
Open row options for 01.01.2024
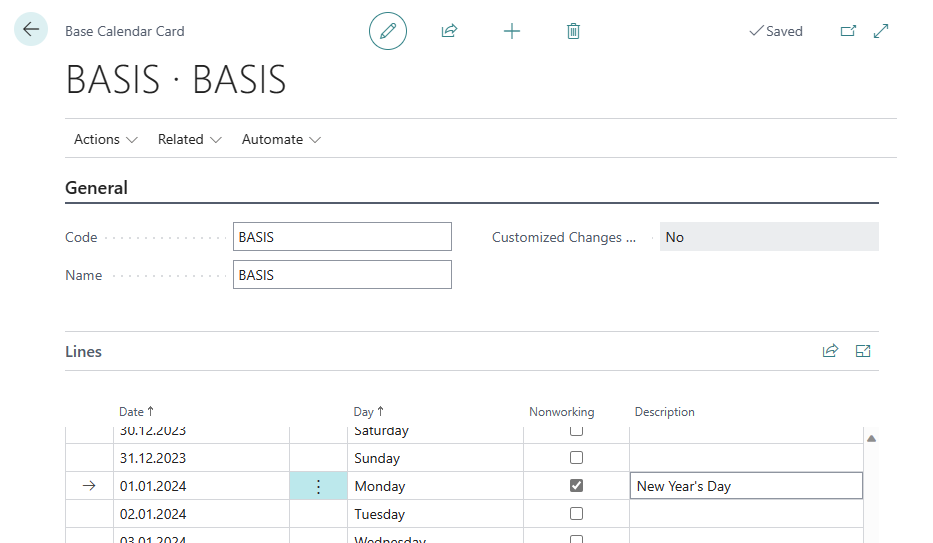[319, 486]
